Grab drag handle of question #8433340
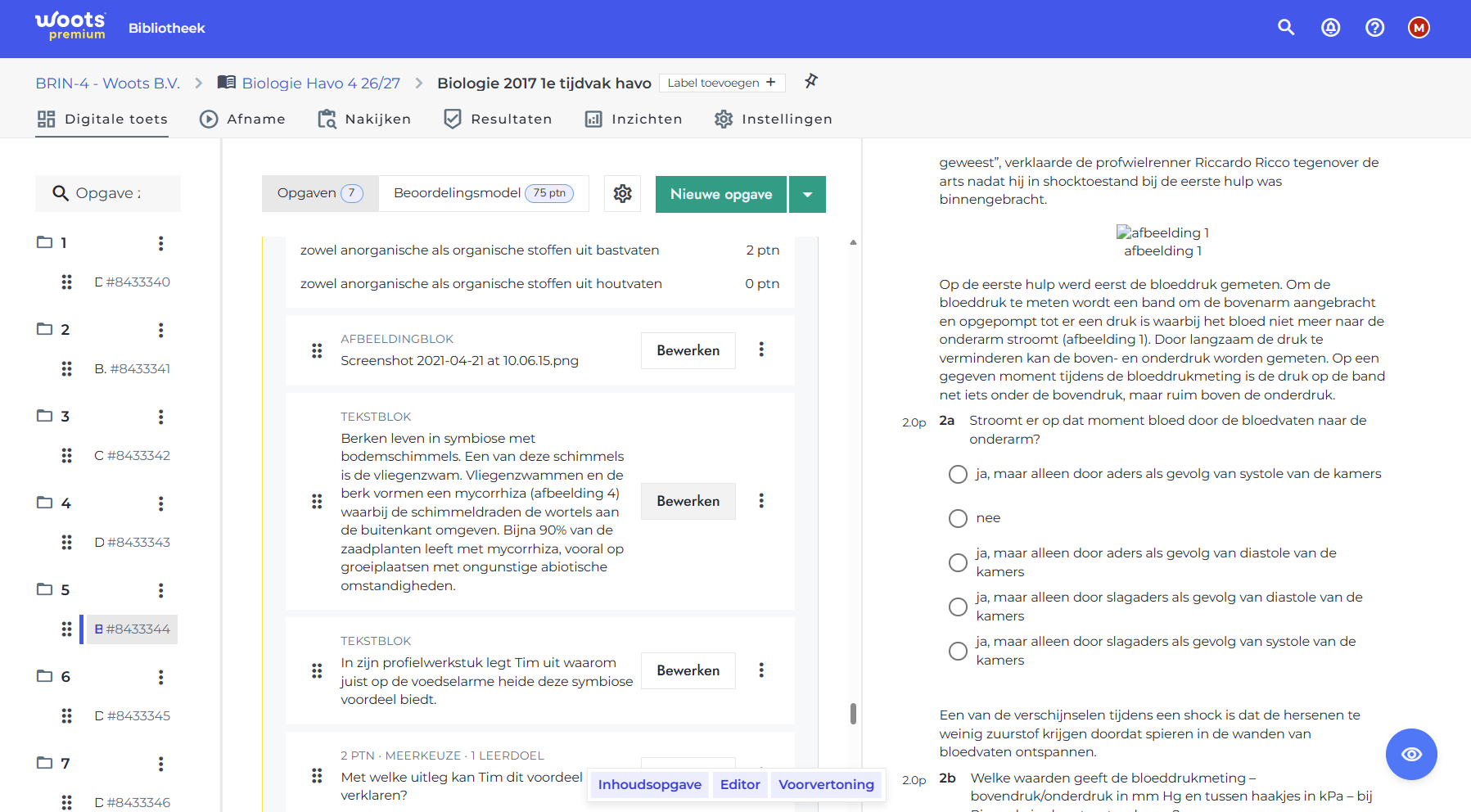 67,282
